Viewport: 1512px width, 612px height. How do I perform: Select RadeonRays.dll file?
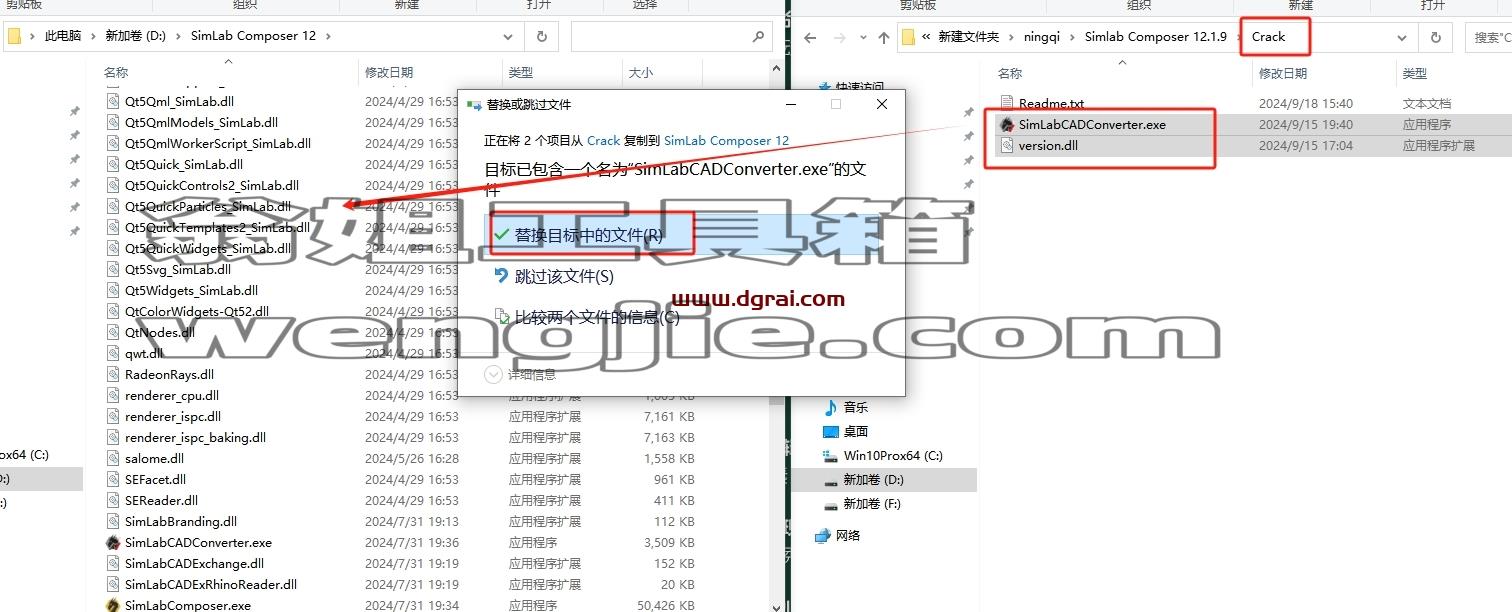point(169,375)
